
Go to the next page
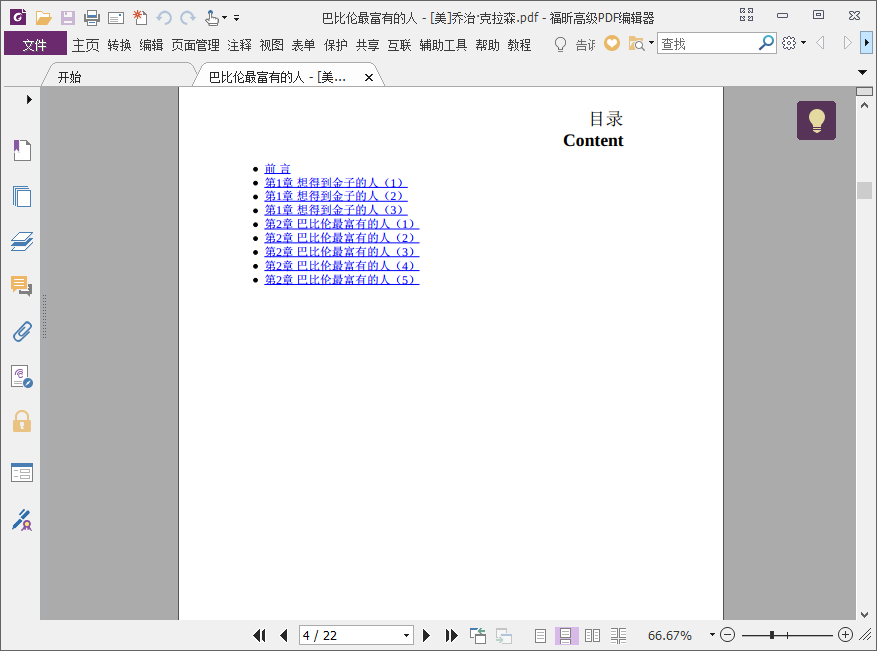tap(426, 635)
